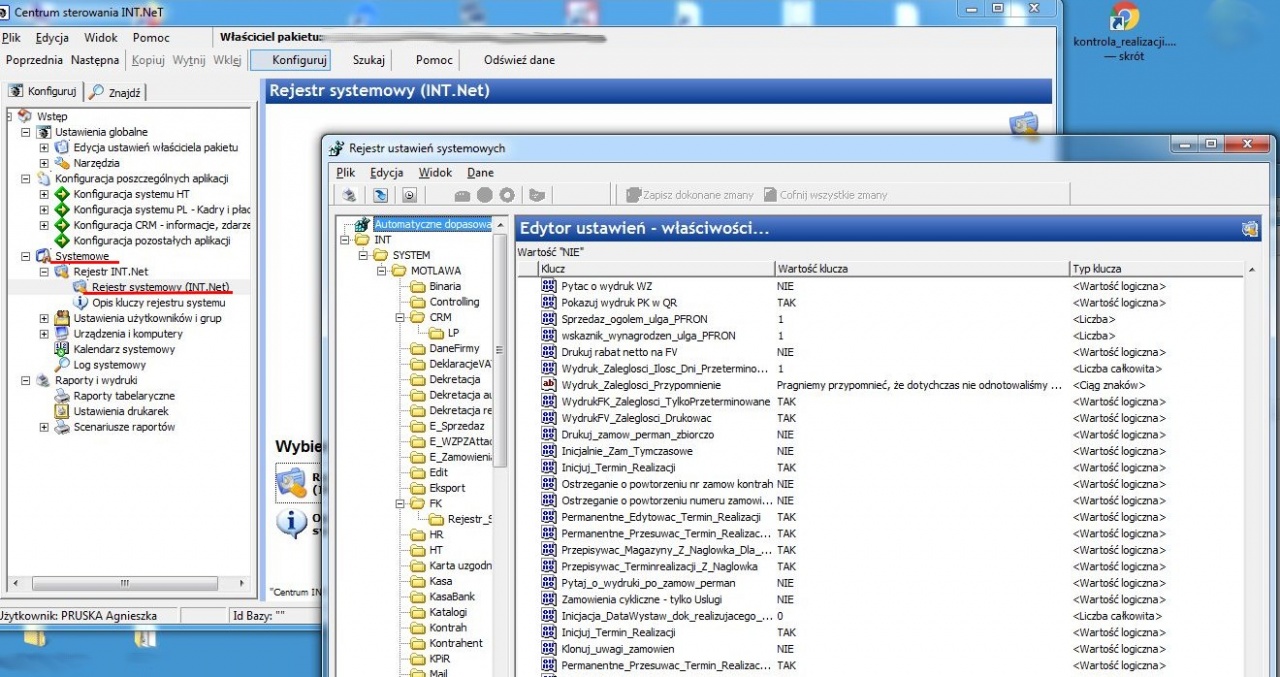Collapse the MOTLAWA folder node
Screen dimensions: 1280x677
[383, 271]
